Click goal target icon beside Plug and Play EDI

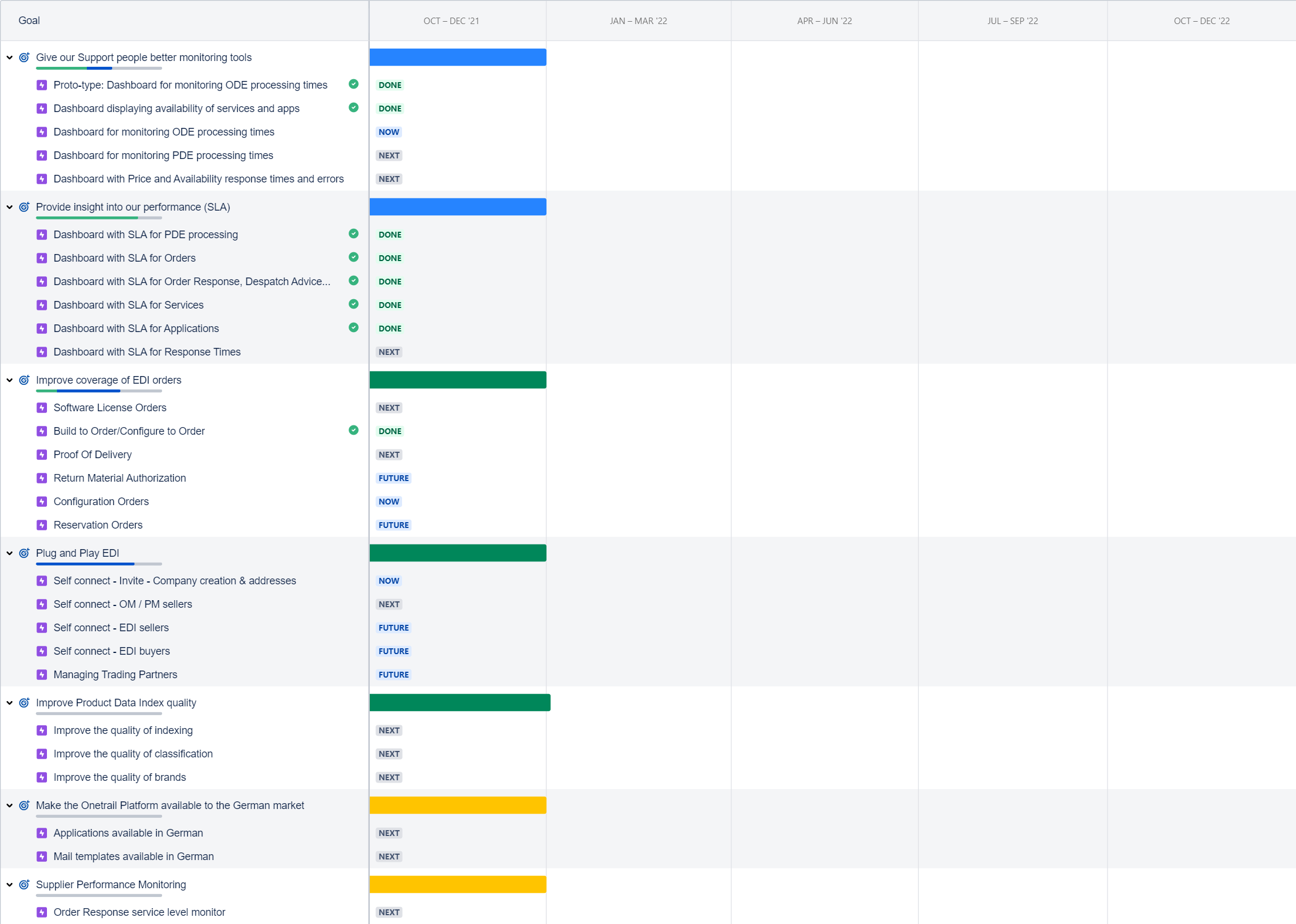tap(24, 553)
